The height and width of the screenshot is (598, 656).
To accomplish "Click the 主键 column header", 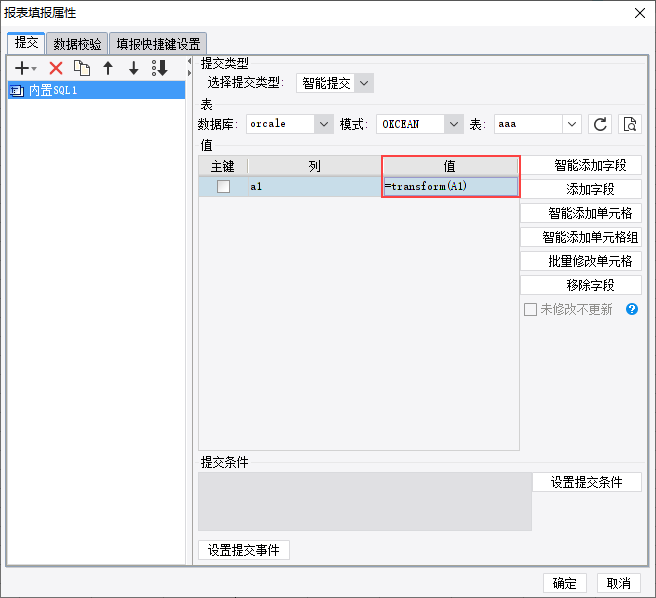I will [x=223, y=166].
